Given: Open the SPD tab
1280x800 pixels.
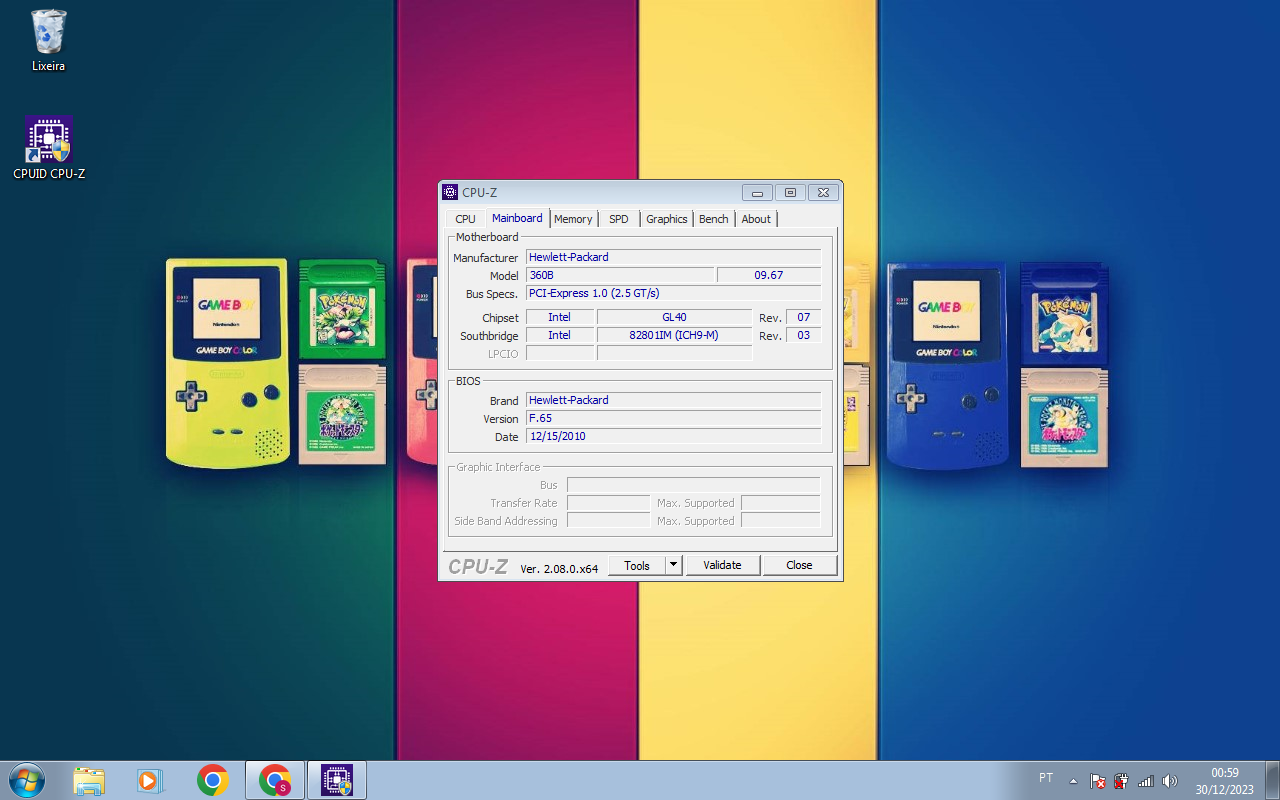Looking at the screenshot, I should [x=619, y=219].
